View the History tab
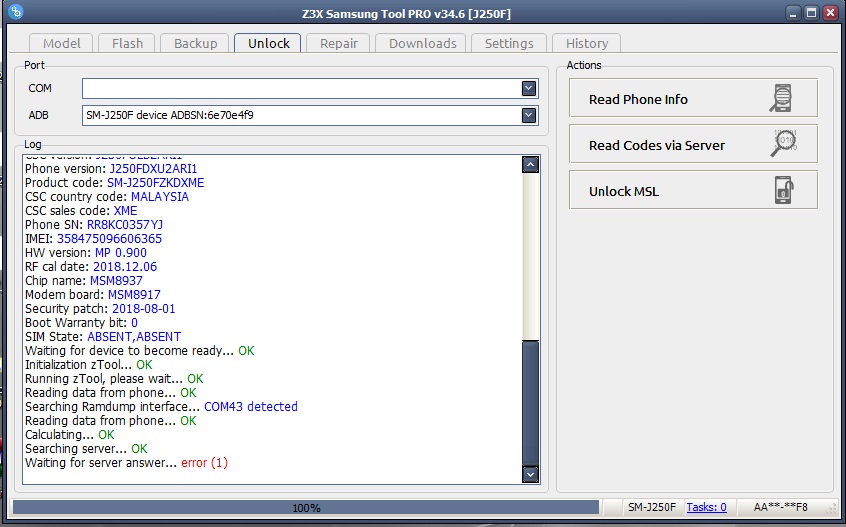 pos(586,43)
